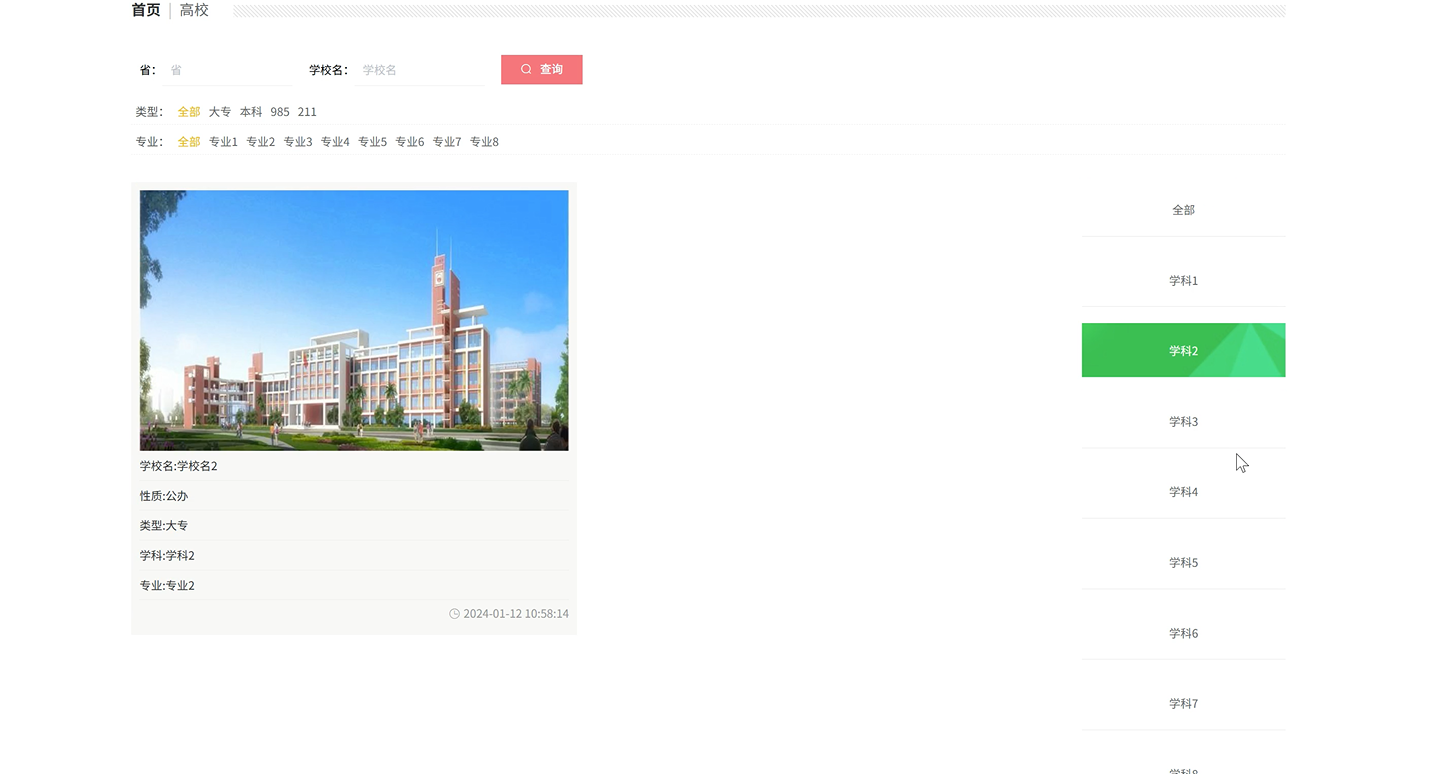The width and height of the screenshot is (1429, 774).
Task: Filter by 专业1
Action: [223, 142]
